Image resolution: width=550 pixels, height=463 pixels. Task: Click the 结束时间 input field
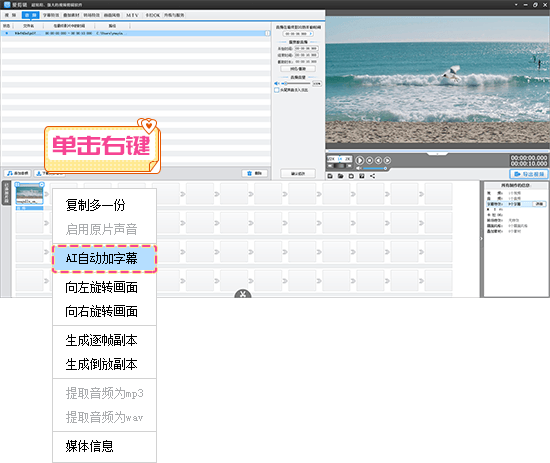pyautogui.click(x=306, y=55)
